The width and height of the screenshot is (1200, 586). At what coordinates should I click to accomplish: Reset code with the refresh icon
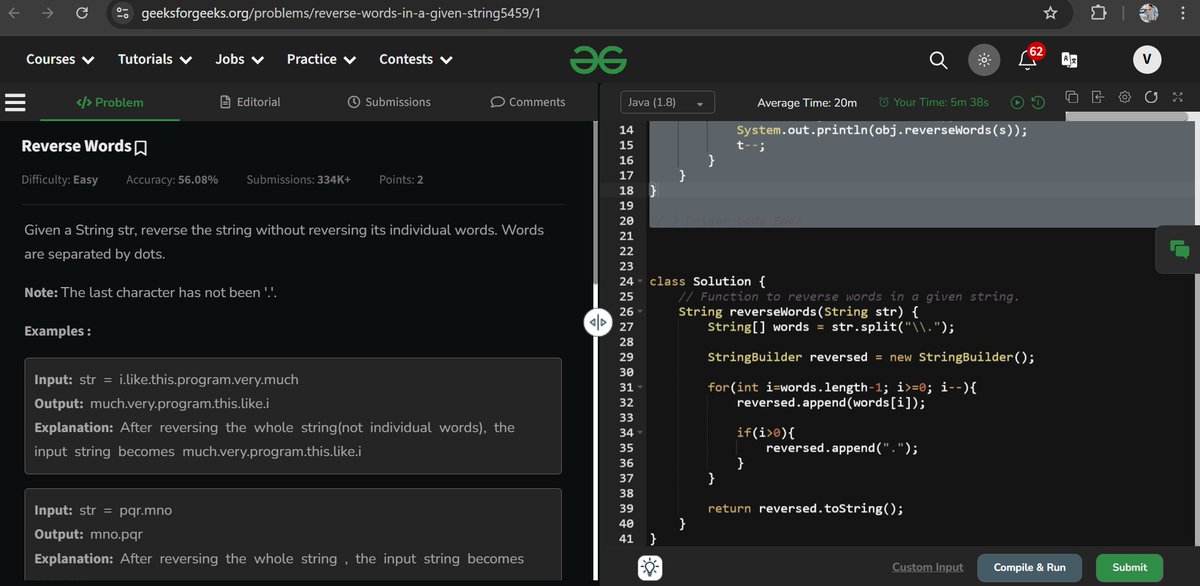coord(1151,97)
